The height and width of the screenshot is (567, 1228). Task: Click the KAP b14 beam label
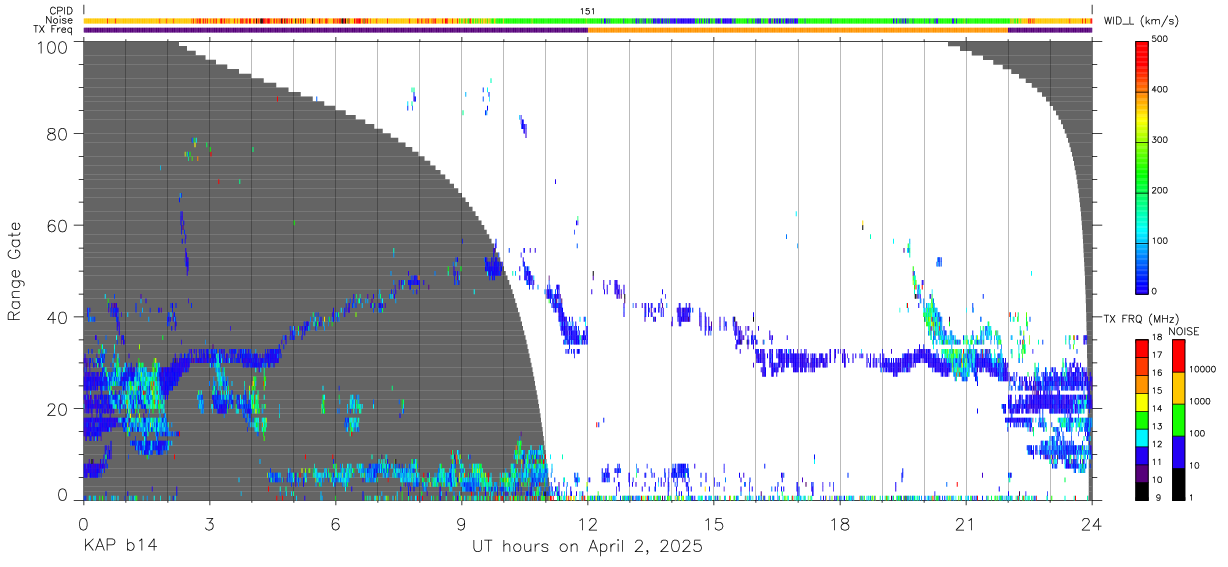119,547
